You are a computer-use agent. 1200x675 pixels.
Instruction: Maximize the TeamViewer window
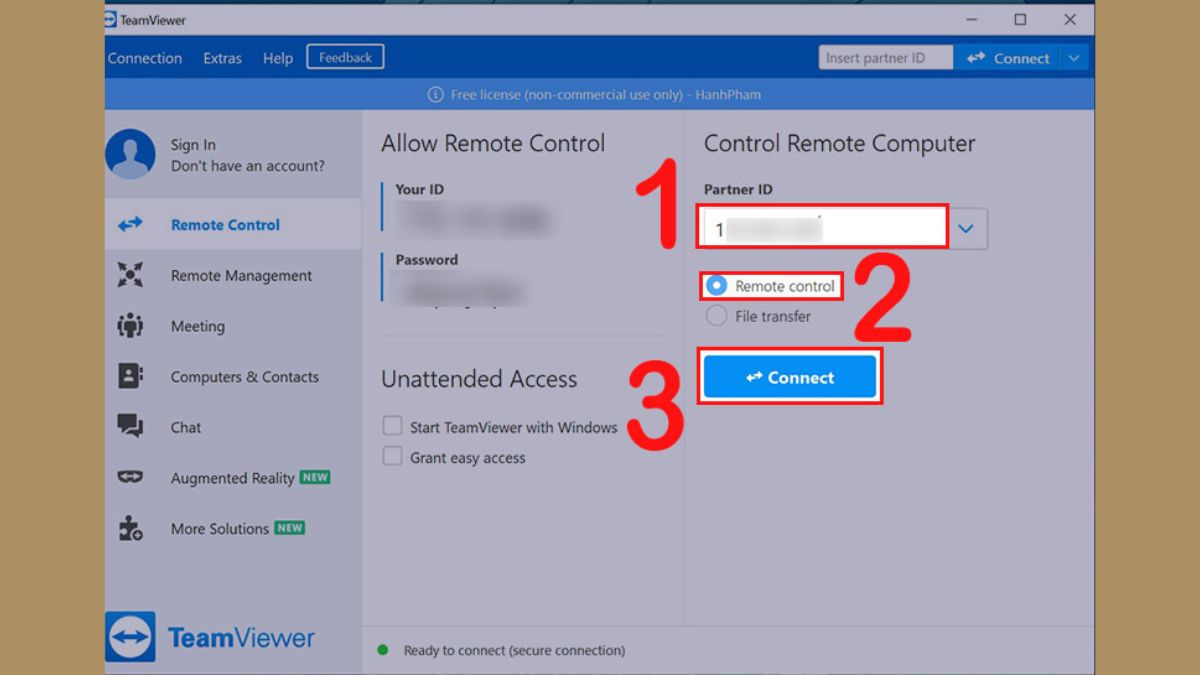coord(1020,19)
